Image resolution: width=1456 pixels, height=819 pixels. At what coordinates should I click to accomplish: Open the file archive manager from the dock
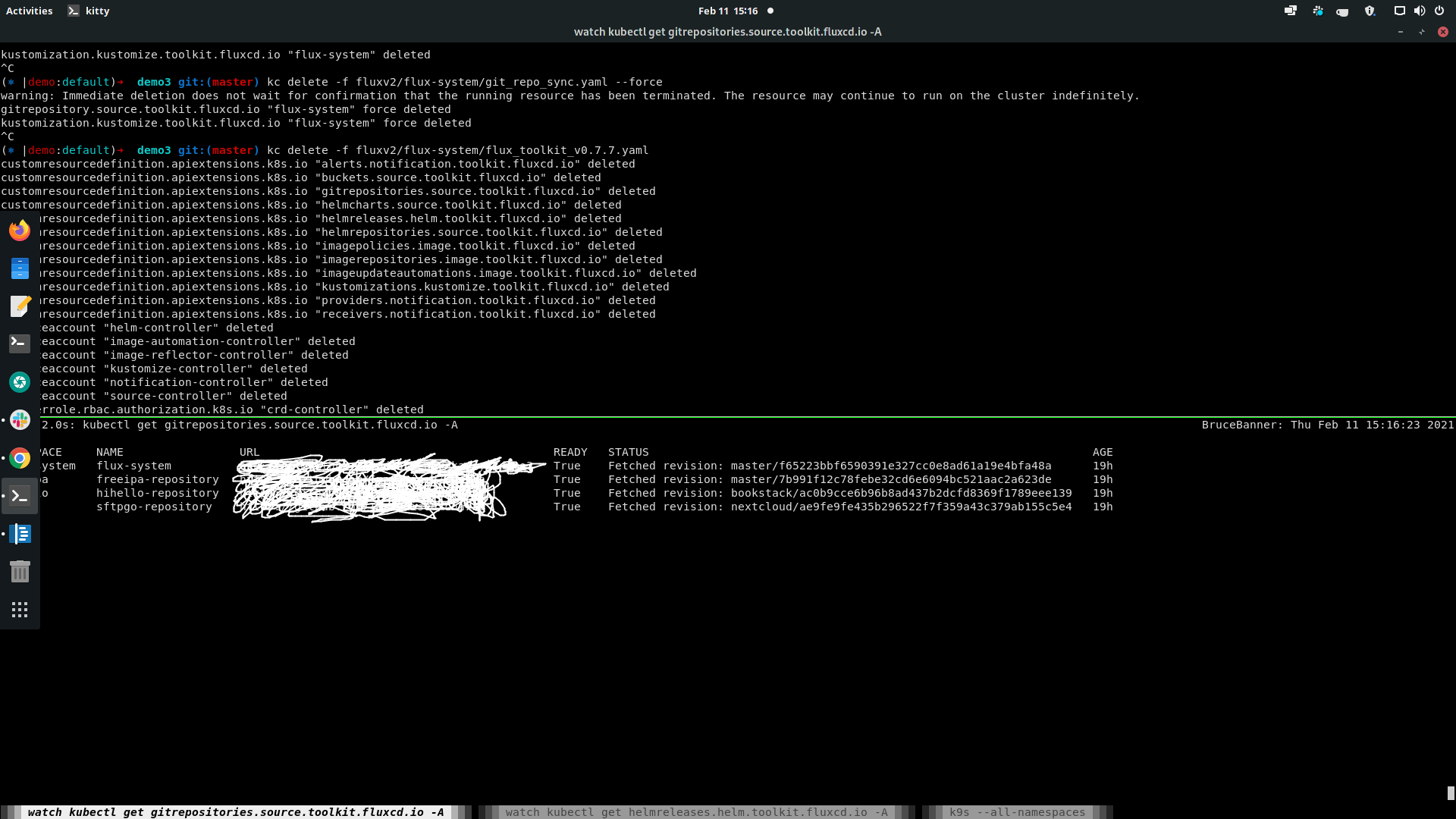pos(20,268)
